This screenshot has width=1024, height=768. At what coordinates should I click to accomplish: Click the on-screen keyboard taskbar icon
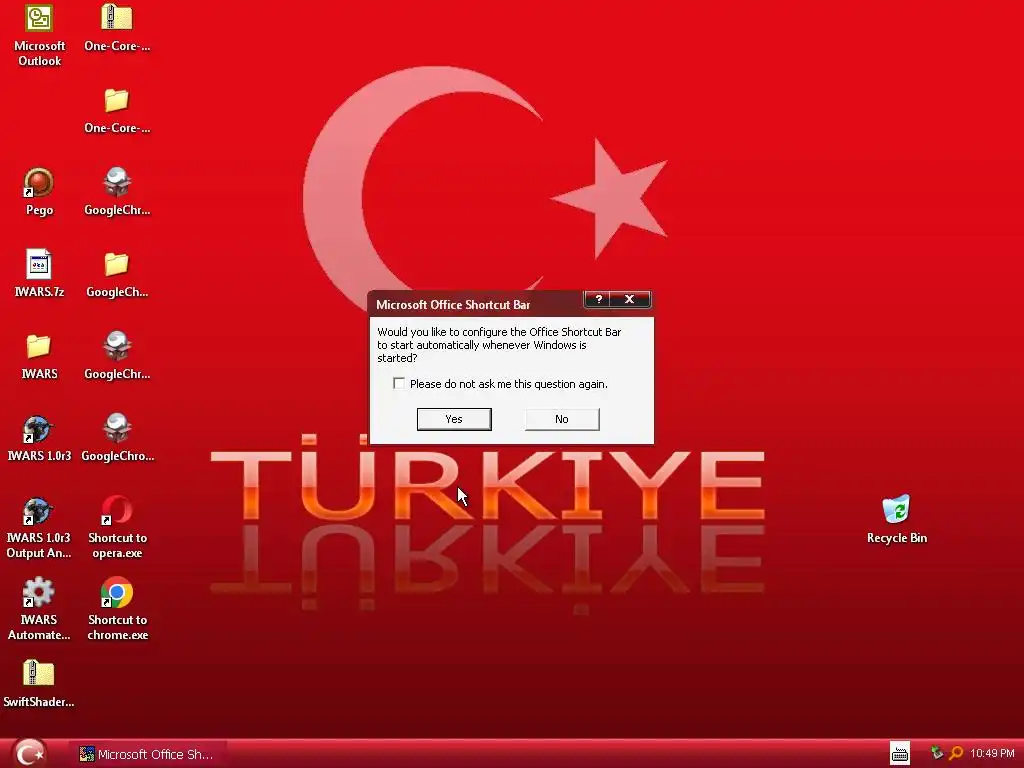[x=900, y=754]
